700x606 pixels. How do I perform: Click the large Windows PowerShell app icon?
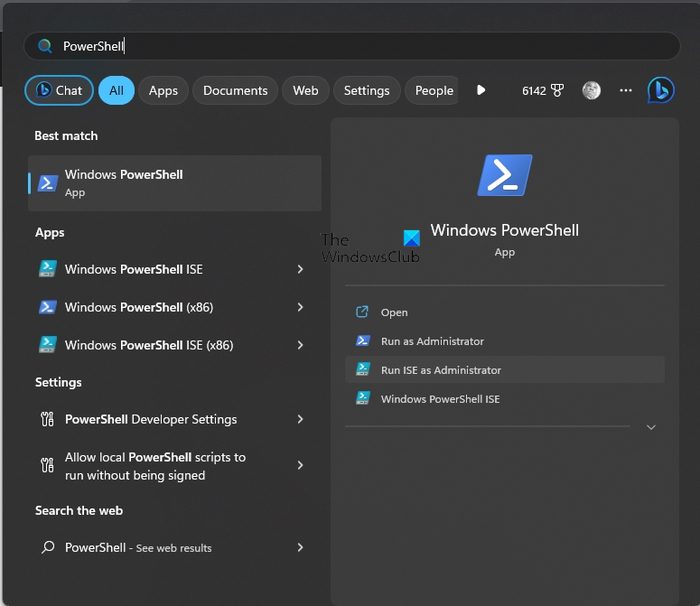505,175
